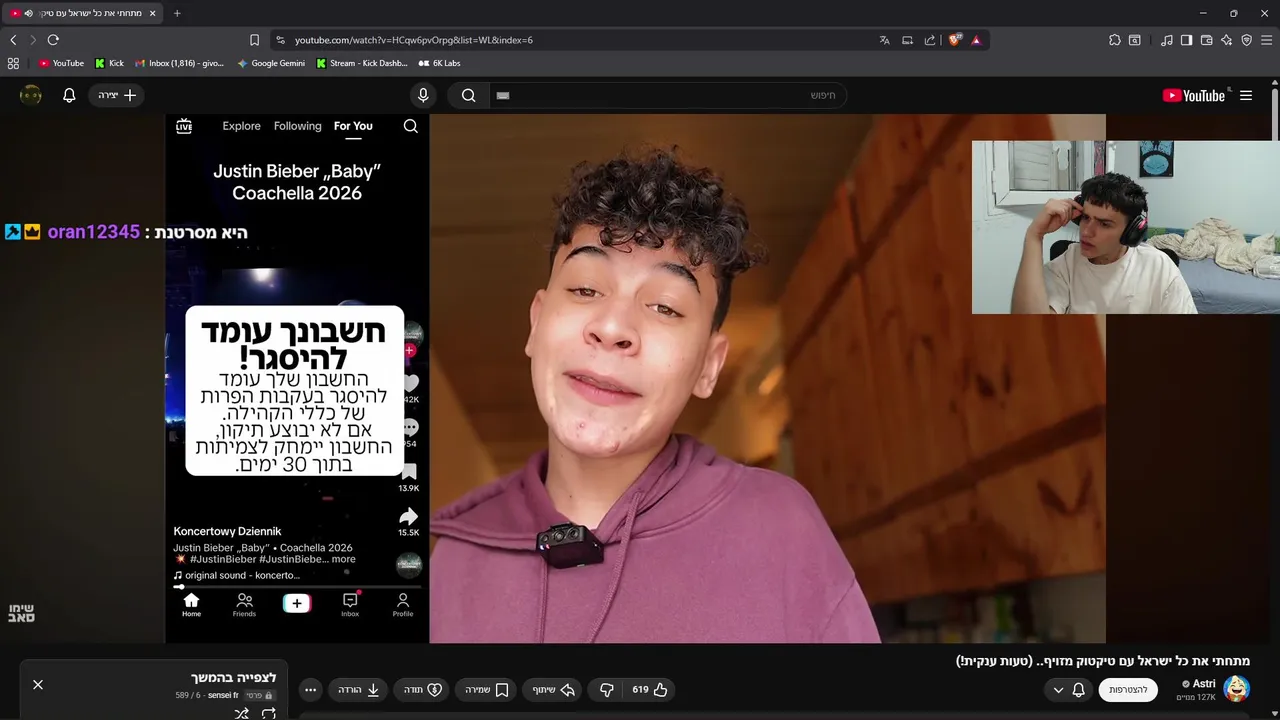1280x720 pixels.
Task: Open the page translate icon in the address bar
Action: coord(884,40)
